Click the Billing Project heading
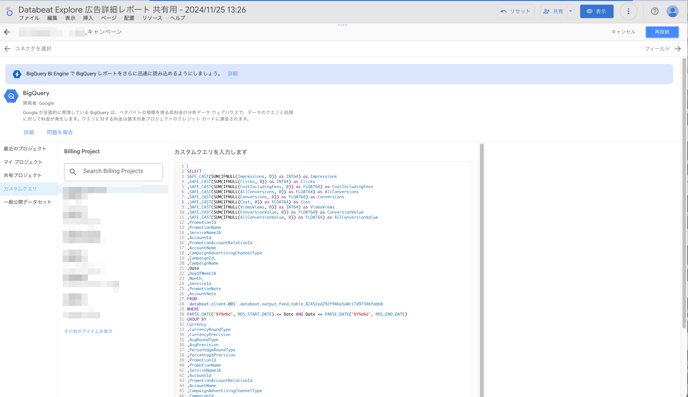The width and height of the screenshot is (688, 397). (x=82, y=151)
